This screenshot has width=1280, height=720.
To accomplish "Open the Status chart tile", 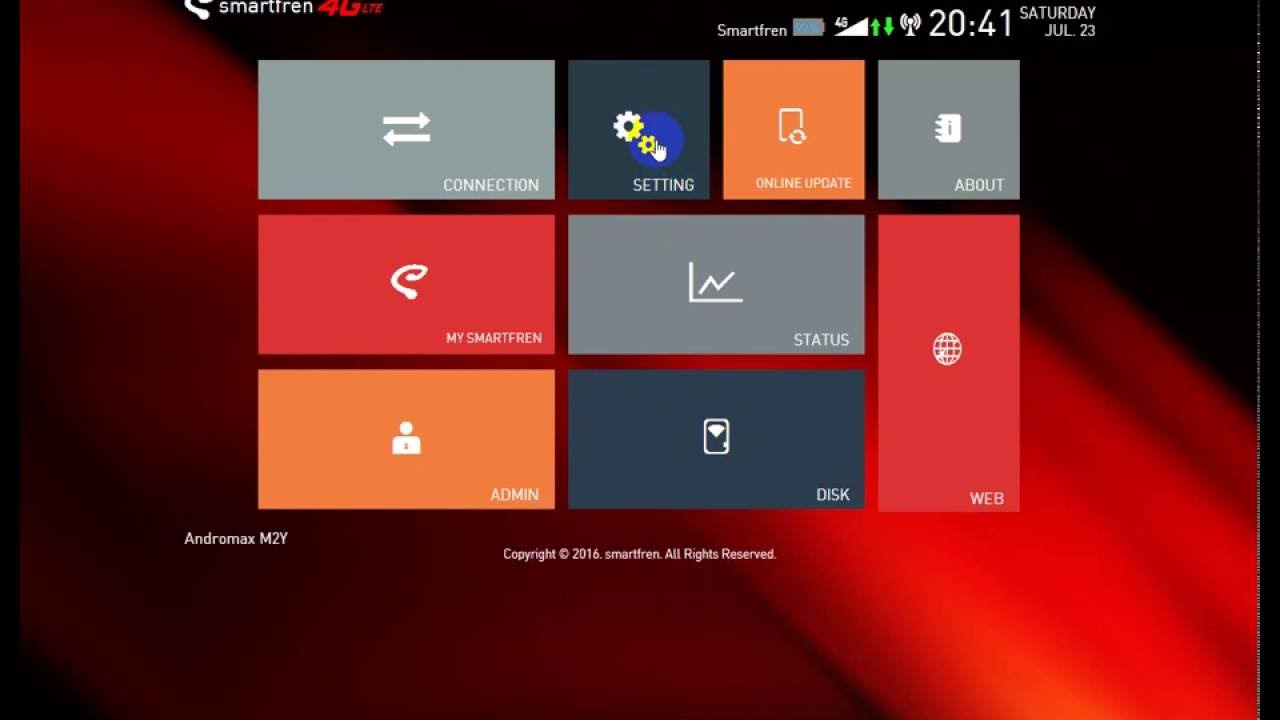I will click(716, 284).
